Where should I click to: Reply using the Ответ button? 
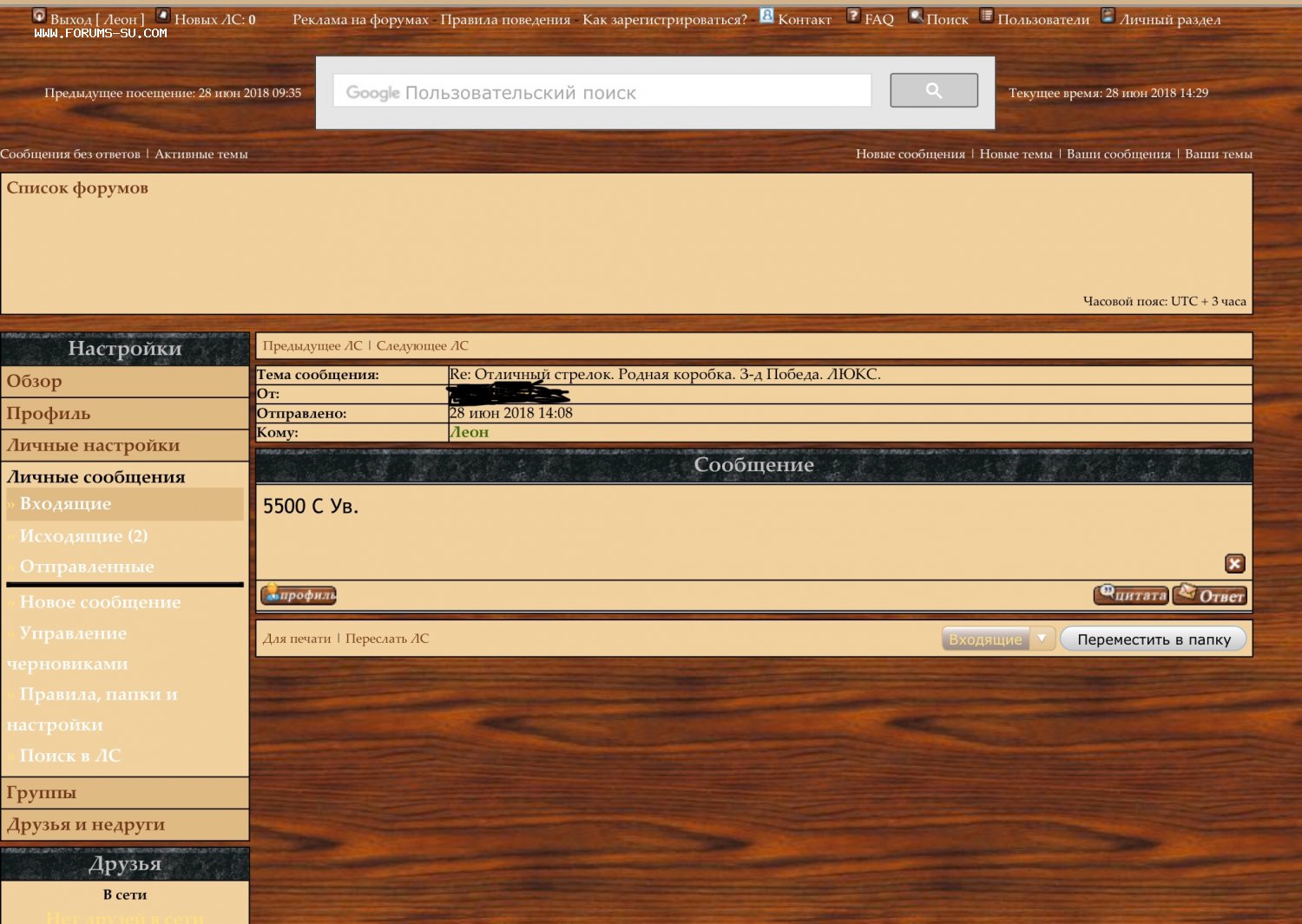click(x=1209, y=595)
